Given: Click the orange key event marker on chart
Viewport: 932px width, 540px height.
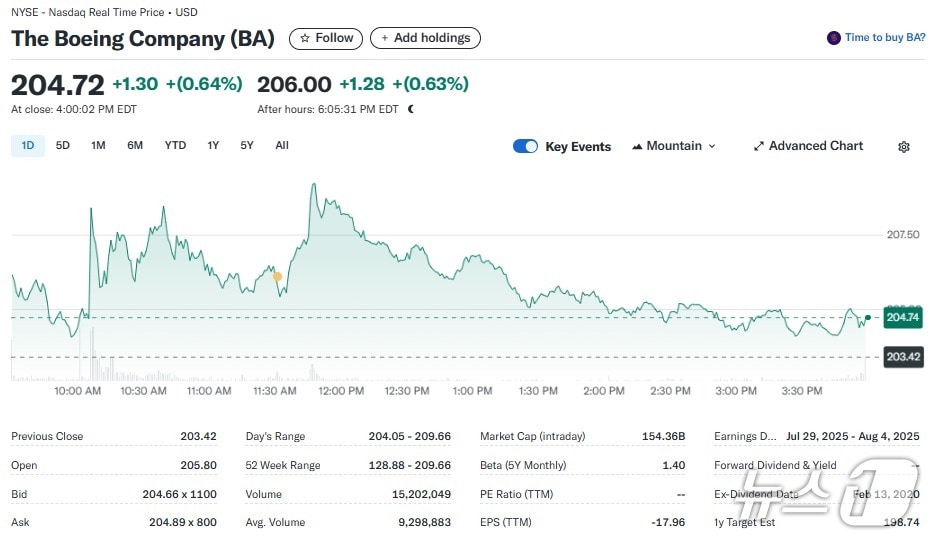Looking at the screenshot, I should coord(277,277).
